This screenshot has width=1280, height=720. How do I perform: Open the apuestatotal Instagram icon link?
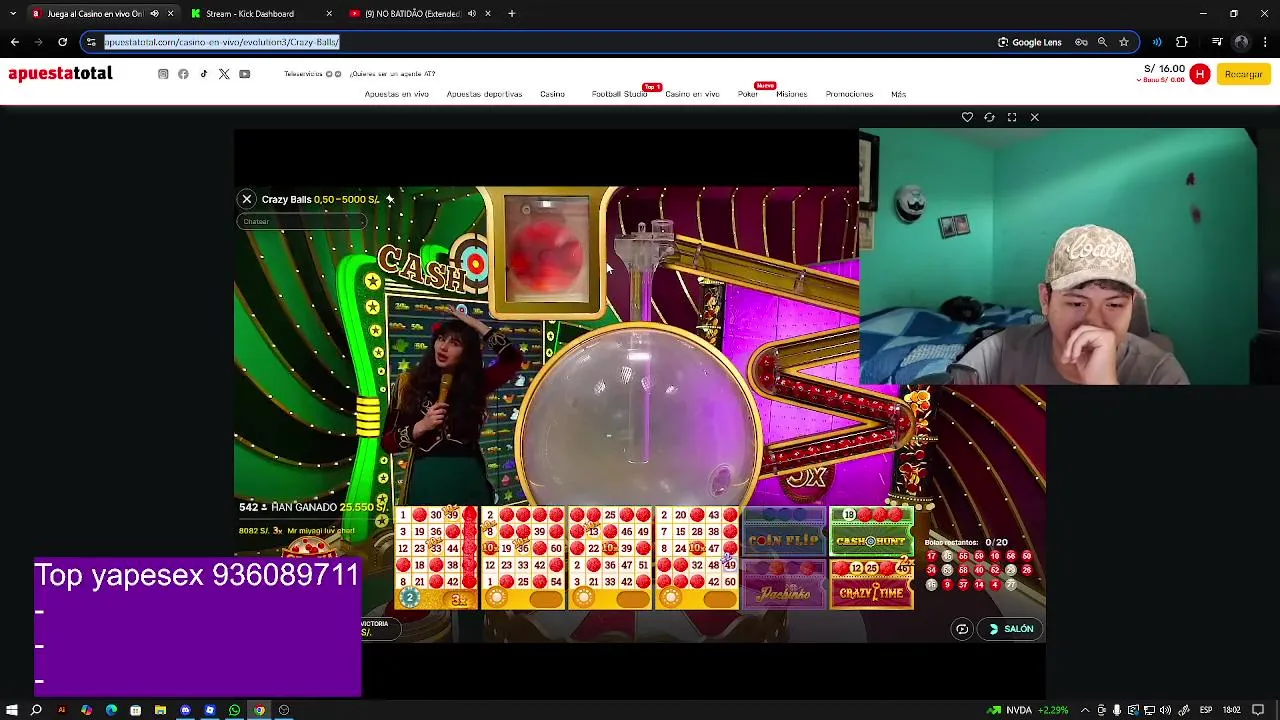[x=163, y=74]
